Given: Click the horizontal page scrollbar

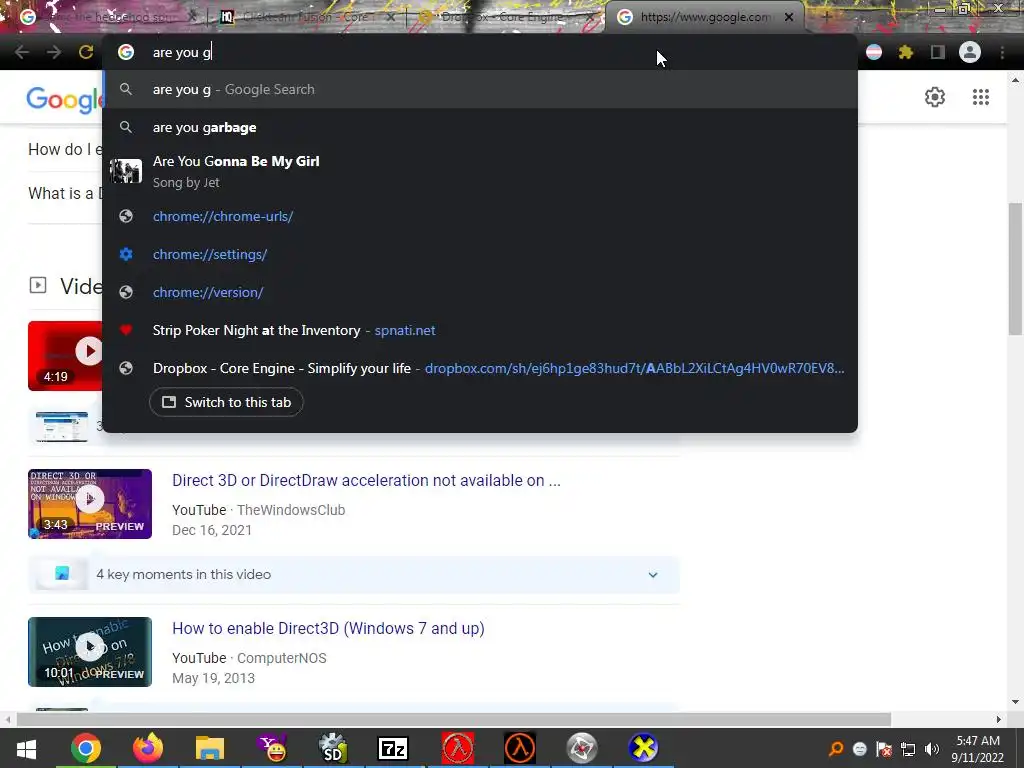Looking at the screenshot, I should 454,719.
